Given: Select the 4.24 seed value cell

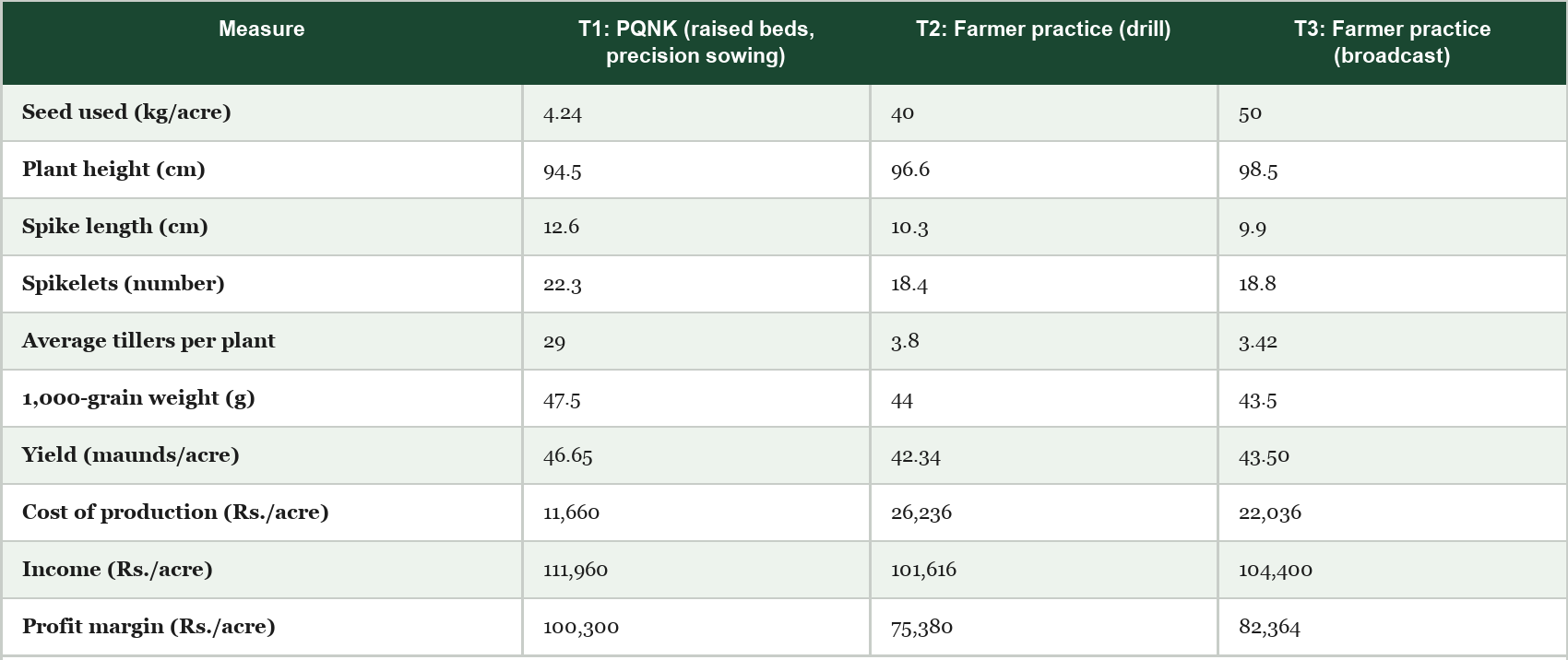Looking at the screenshot, I should (x=563, y=113).
